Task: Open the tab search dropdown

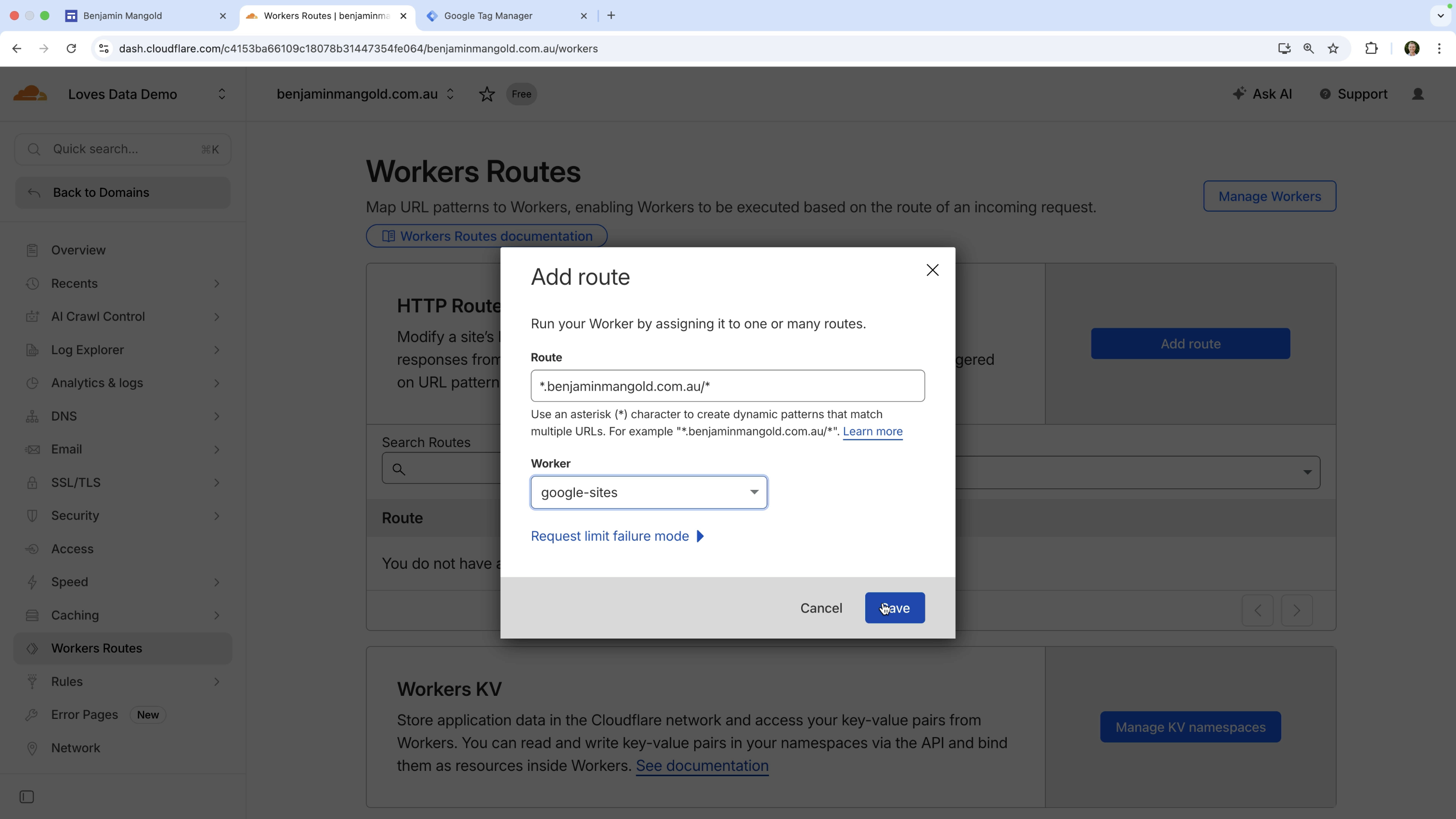Action: tap(1440, 16)
